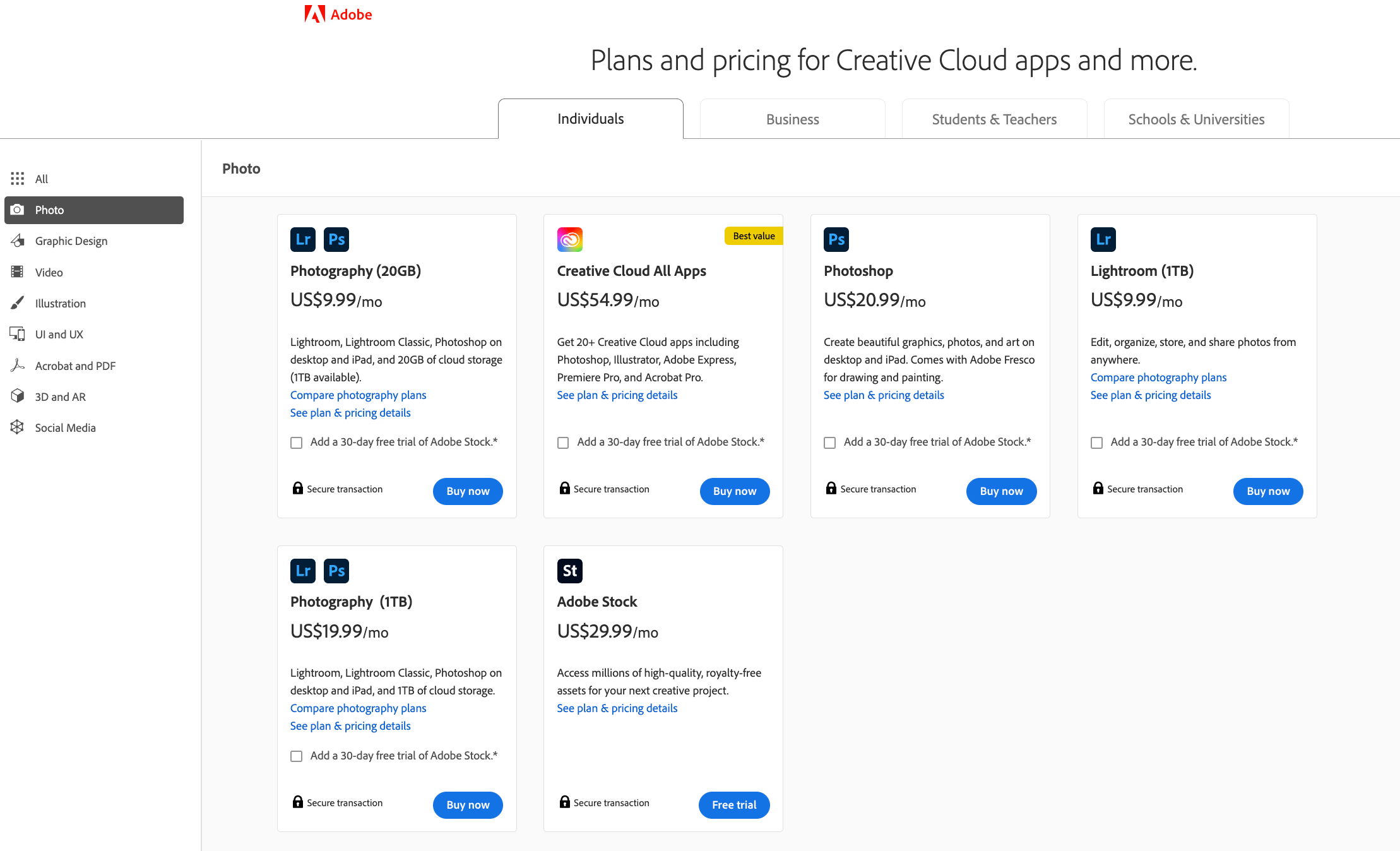The image size is (1400, 851).
Task: Select Illustration category
Action: (x=94, y=303)
